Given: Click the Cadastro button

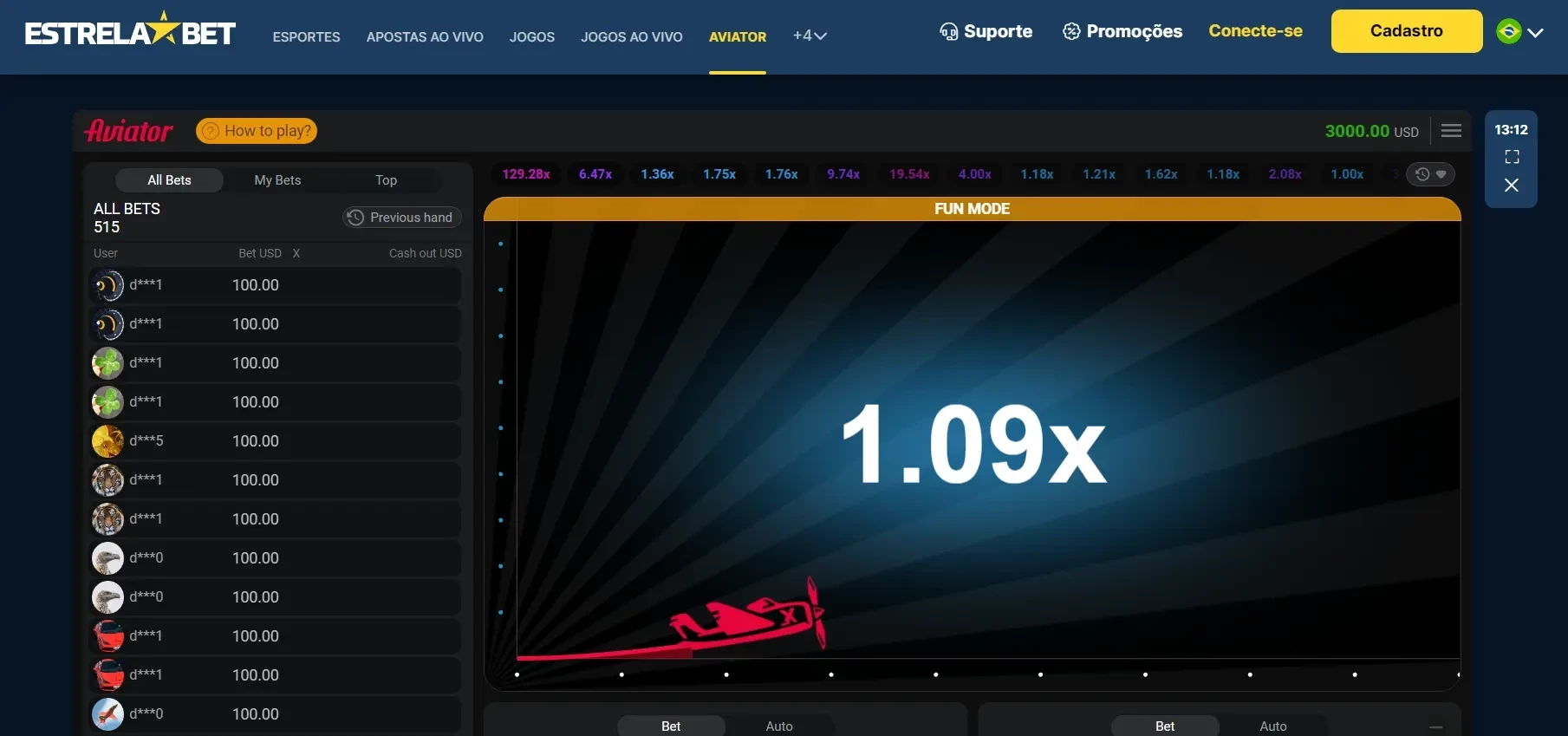Looking at the screenshot, I should click(1407, 31).
